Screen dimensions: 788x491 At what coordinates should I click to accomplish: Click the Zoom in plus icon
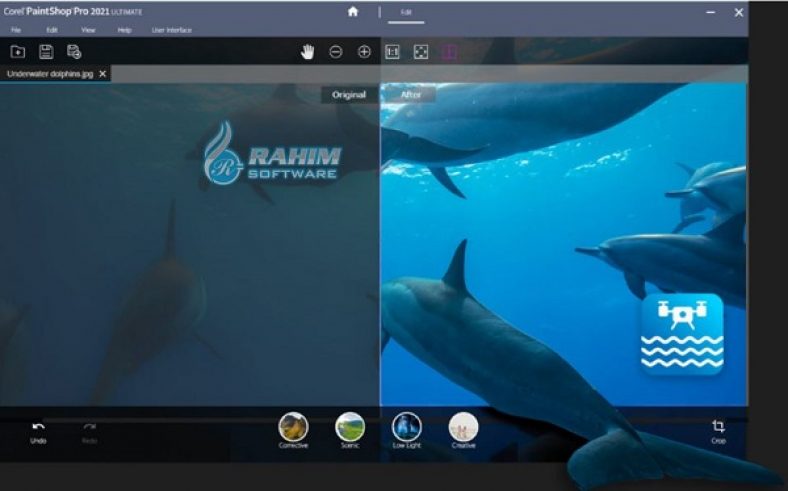click(x=364, y=52)
